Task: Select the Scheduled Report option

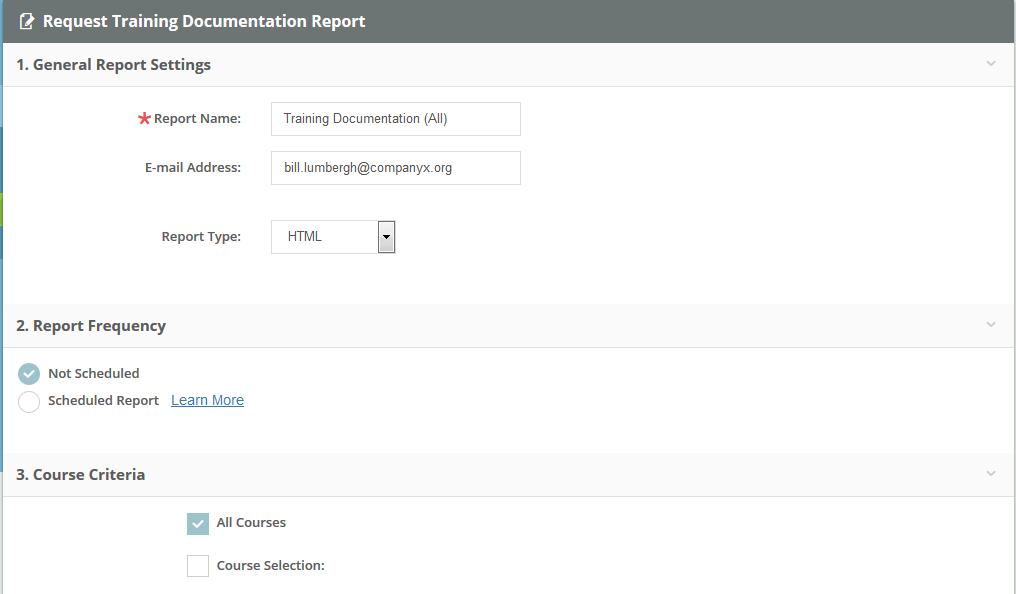Action: click(29, 401)
